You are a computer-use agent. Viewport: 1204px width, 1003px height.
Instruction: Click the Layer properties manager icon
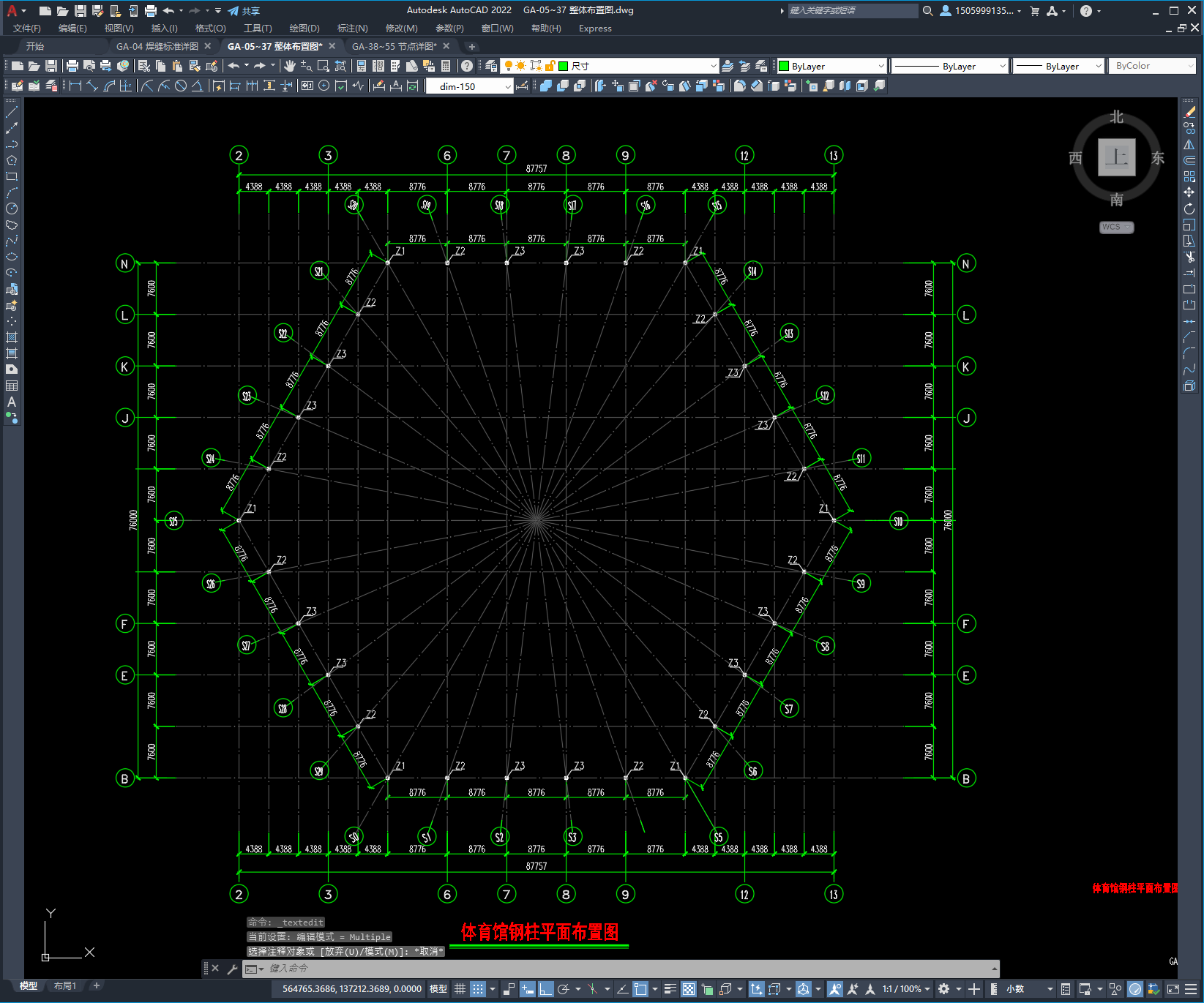(x=490, y=66)
